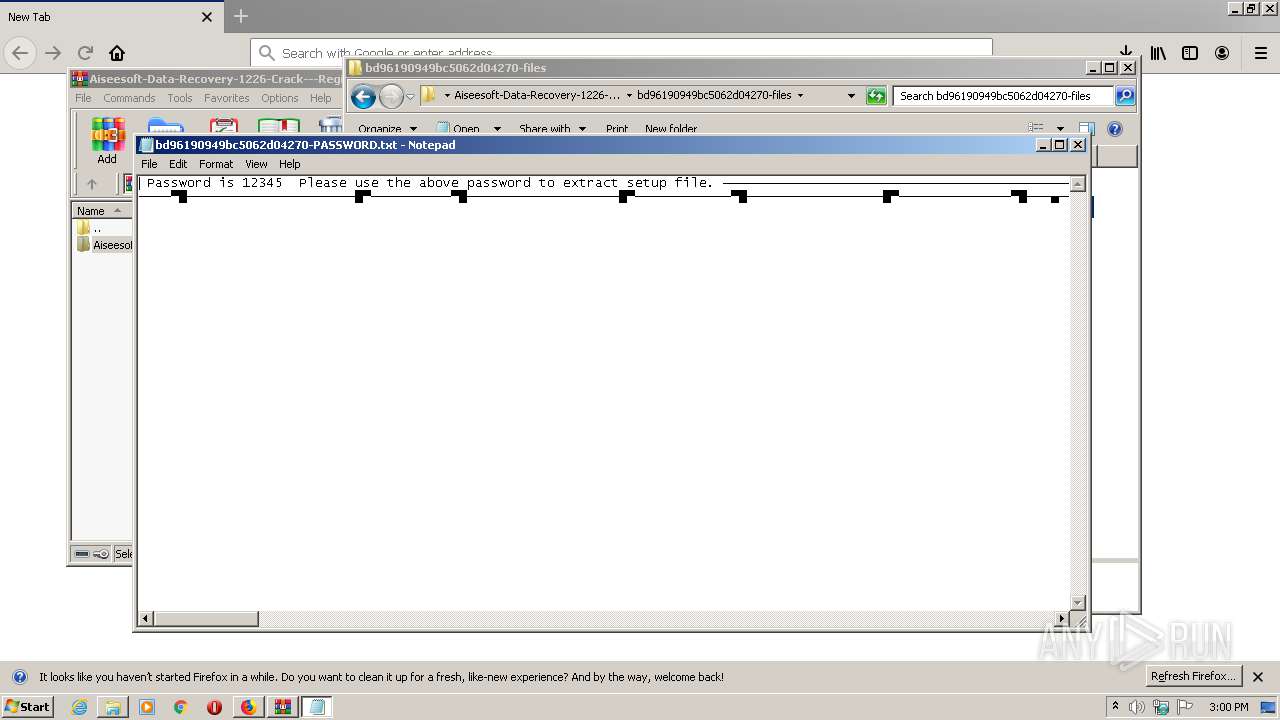Show hidden tray icons arrow
This screenshot has width=1280, height=720.
1116,707
